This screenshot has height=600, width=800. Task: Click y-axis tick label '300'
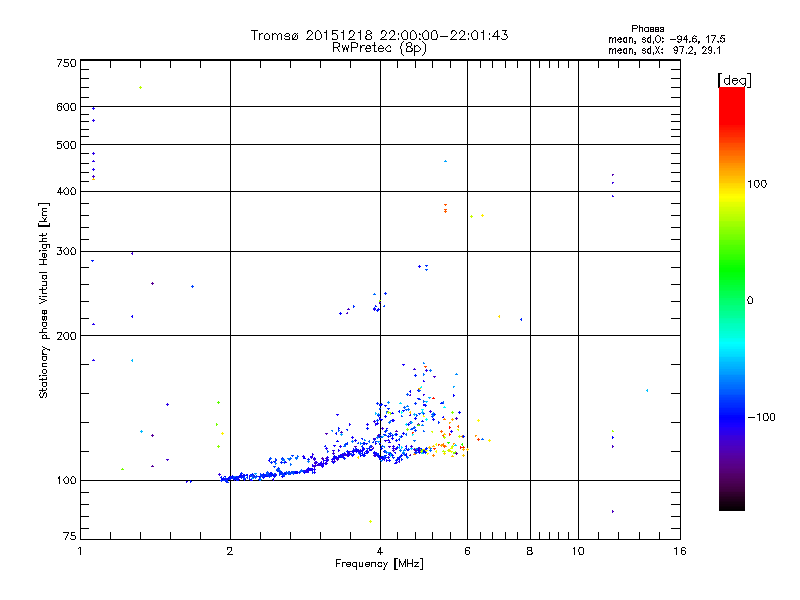tap(66, 252)
